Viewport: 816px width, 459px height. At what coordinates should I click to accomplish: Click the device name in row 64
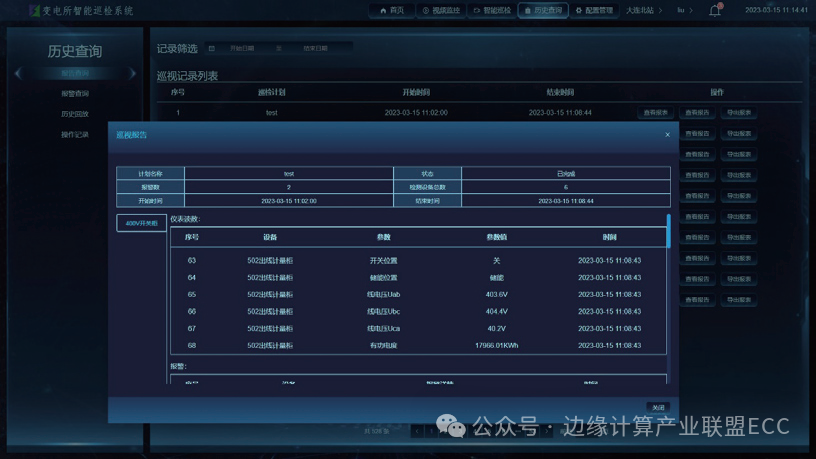270,278
